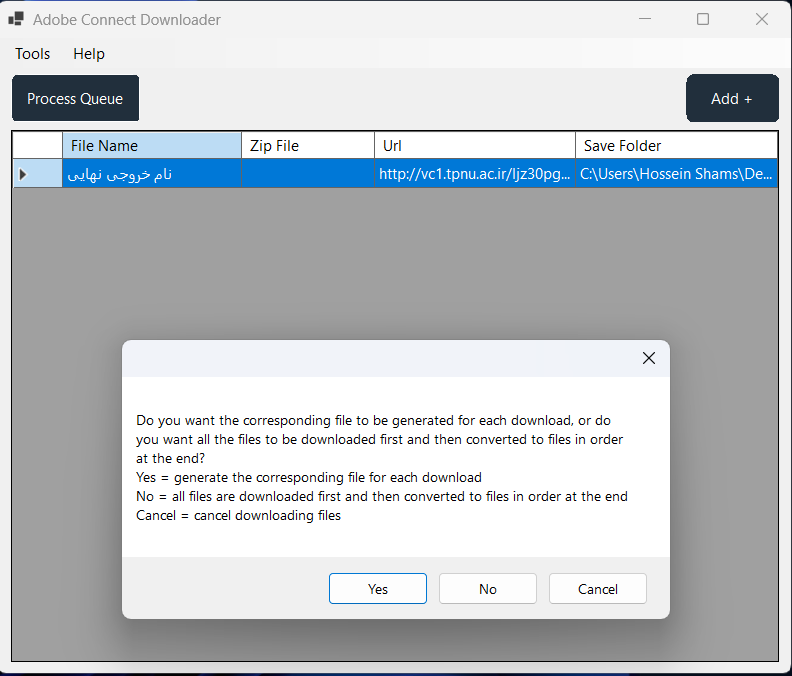792x676 pixels.
Task: Click the Zip File column header
Action: click(x=308, y=146)
